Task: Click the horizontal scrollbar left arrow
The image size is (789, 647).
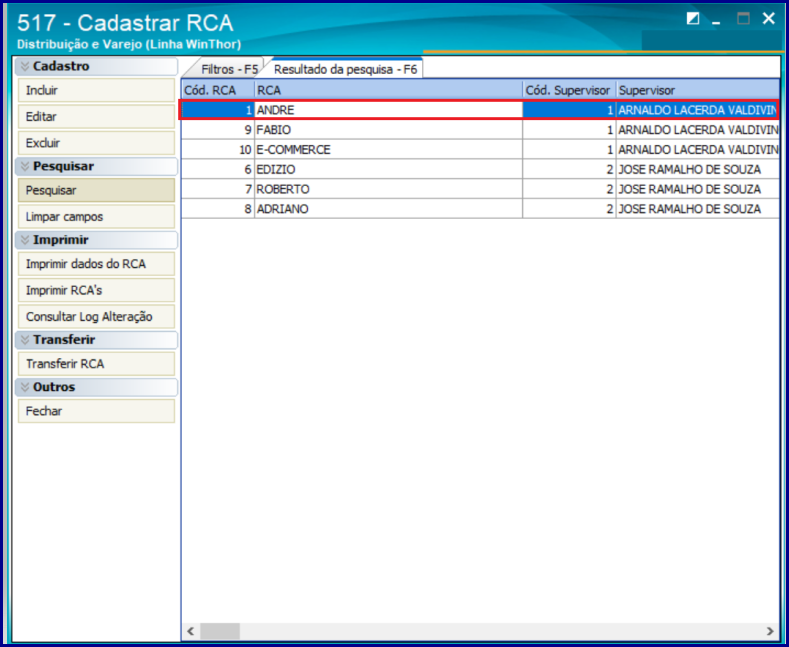Action: [191, 631]
